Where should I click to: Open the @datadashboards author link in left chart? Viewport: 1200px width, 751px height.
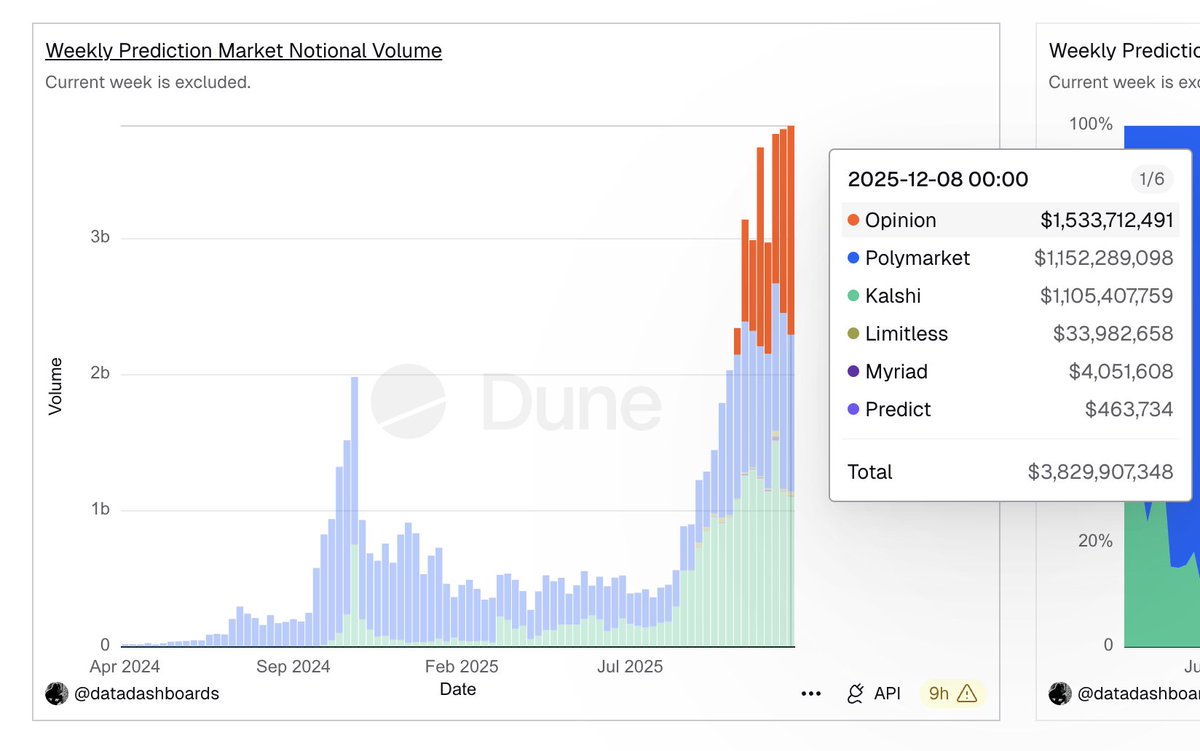pyautogui.click(x=147, y=693)
